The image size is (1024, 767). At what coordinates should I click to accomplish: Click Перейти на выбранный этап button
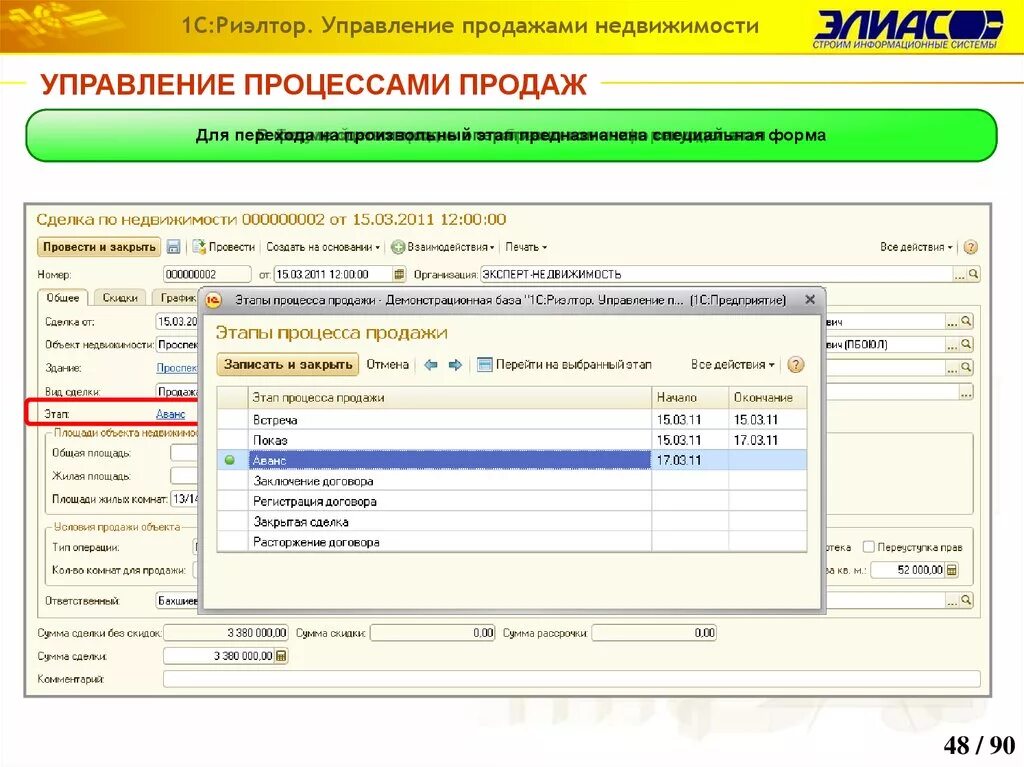pos(564,365)
